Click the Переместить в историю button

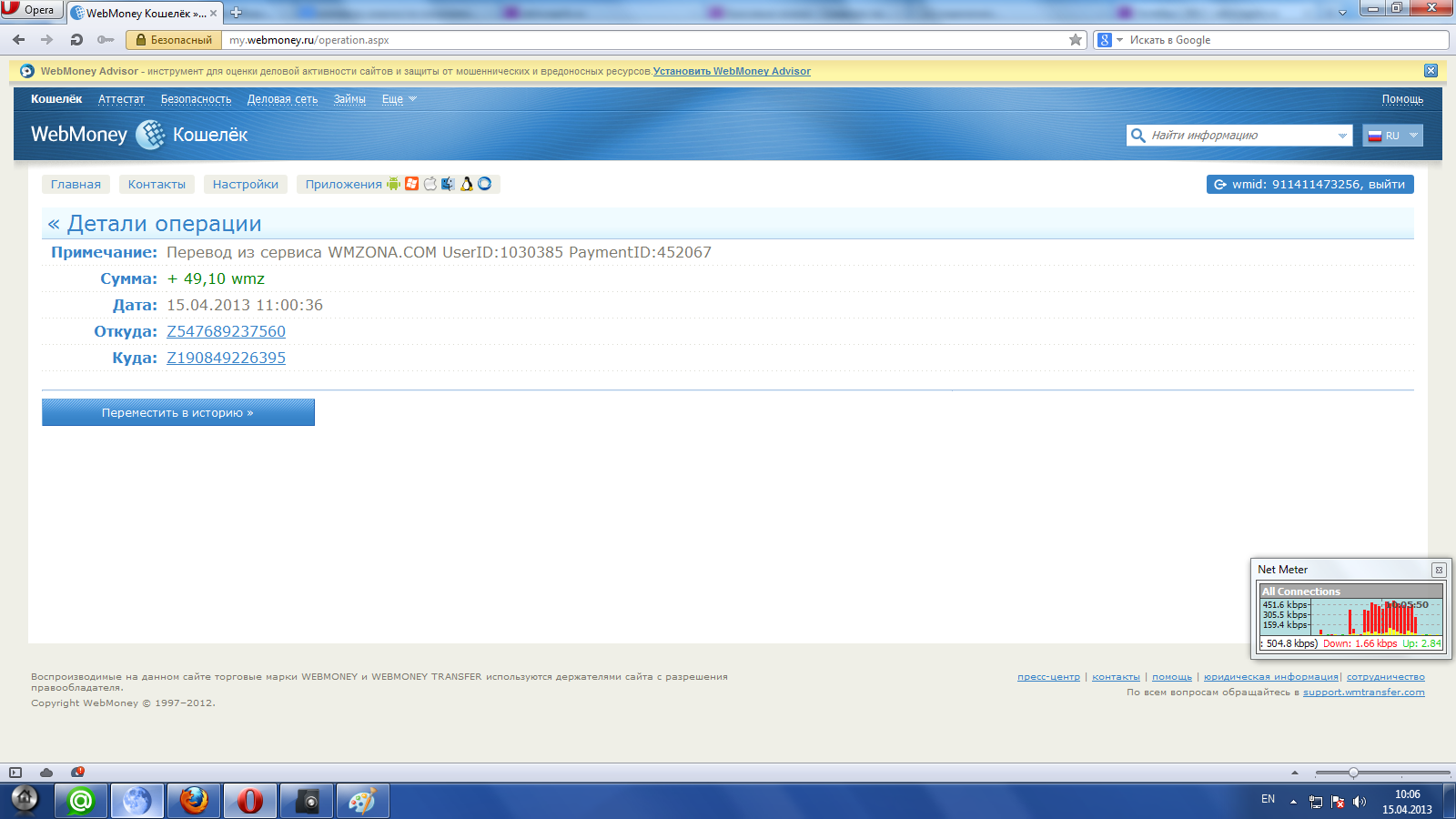(178, 412)
